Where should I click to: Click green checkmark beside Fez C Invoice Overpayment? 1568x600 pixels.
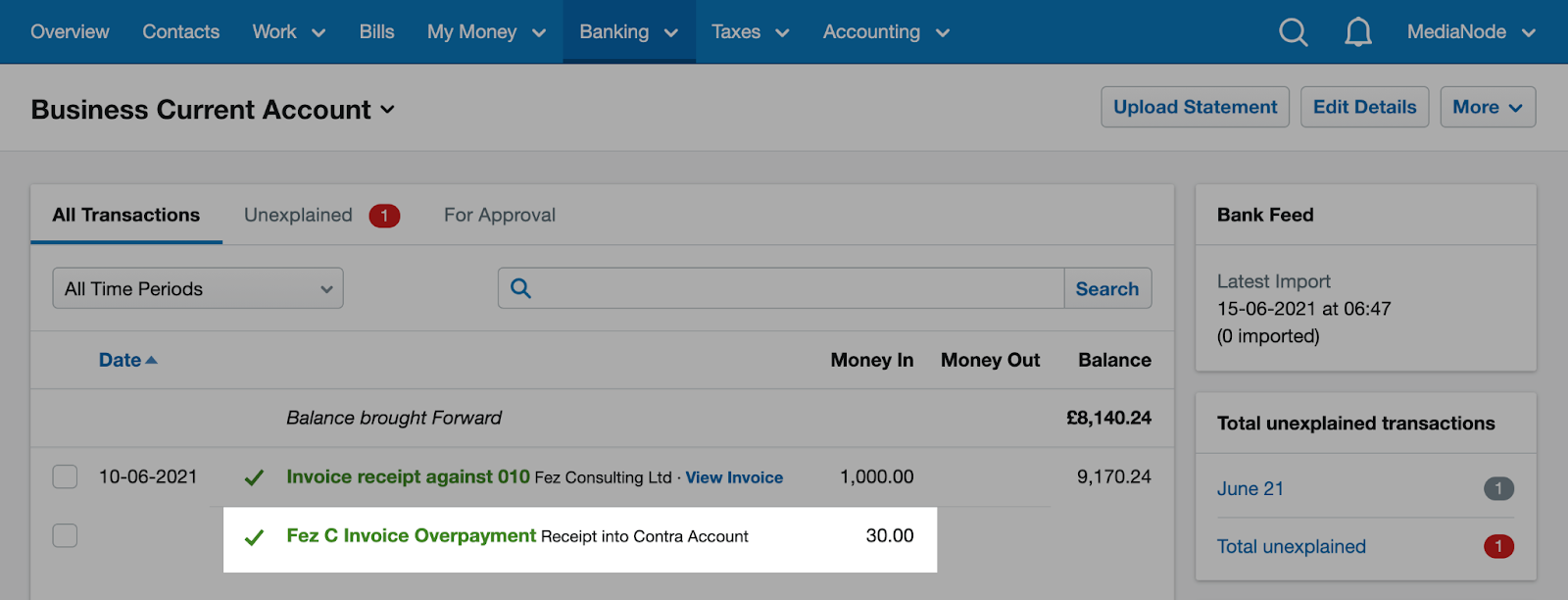[x=254, y=537]
